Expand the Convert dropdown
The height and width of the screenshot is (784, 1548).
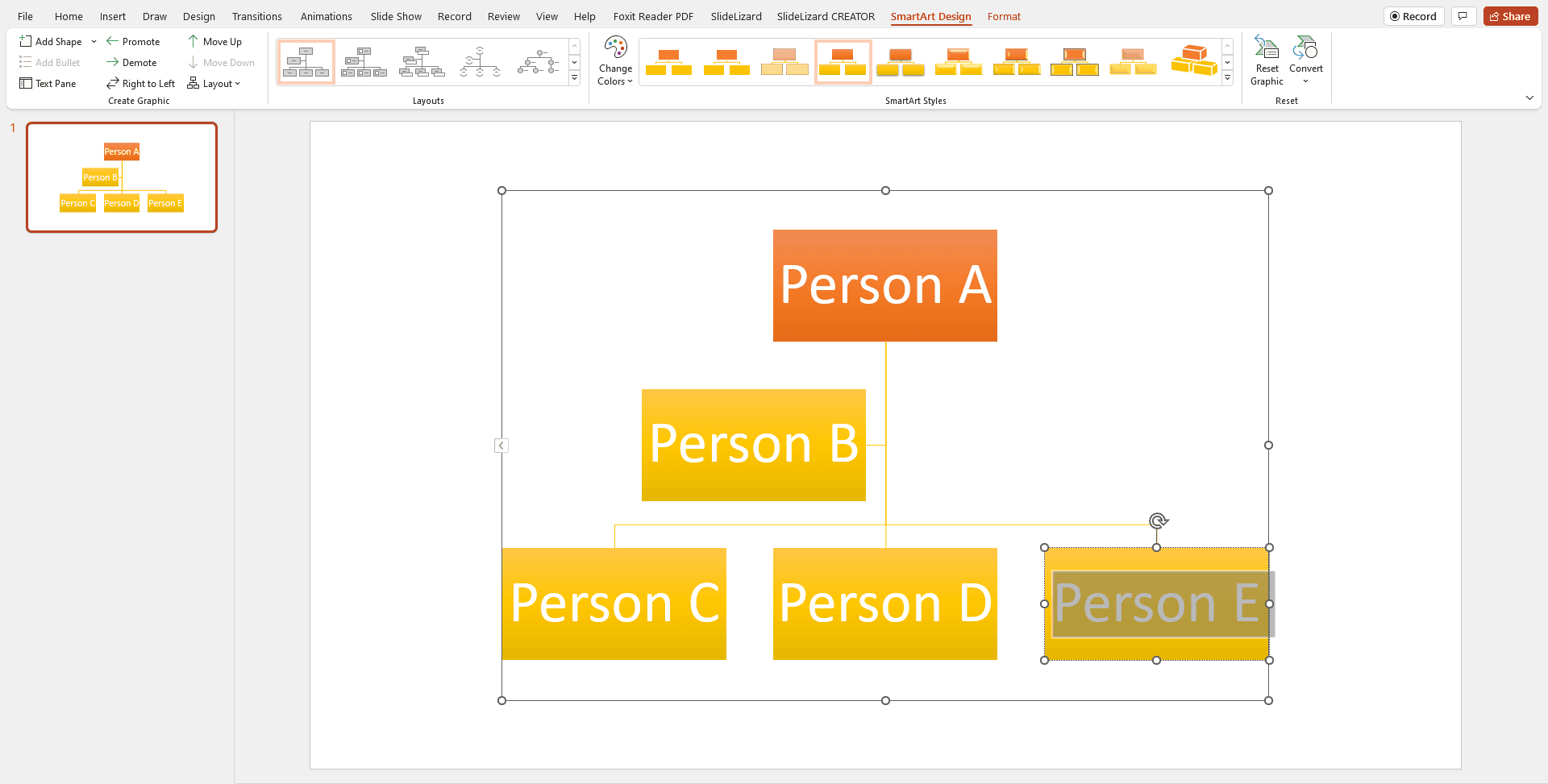click(1306, 80)
